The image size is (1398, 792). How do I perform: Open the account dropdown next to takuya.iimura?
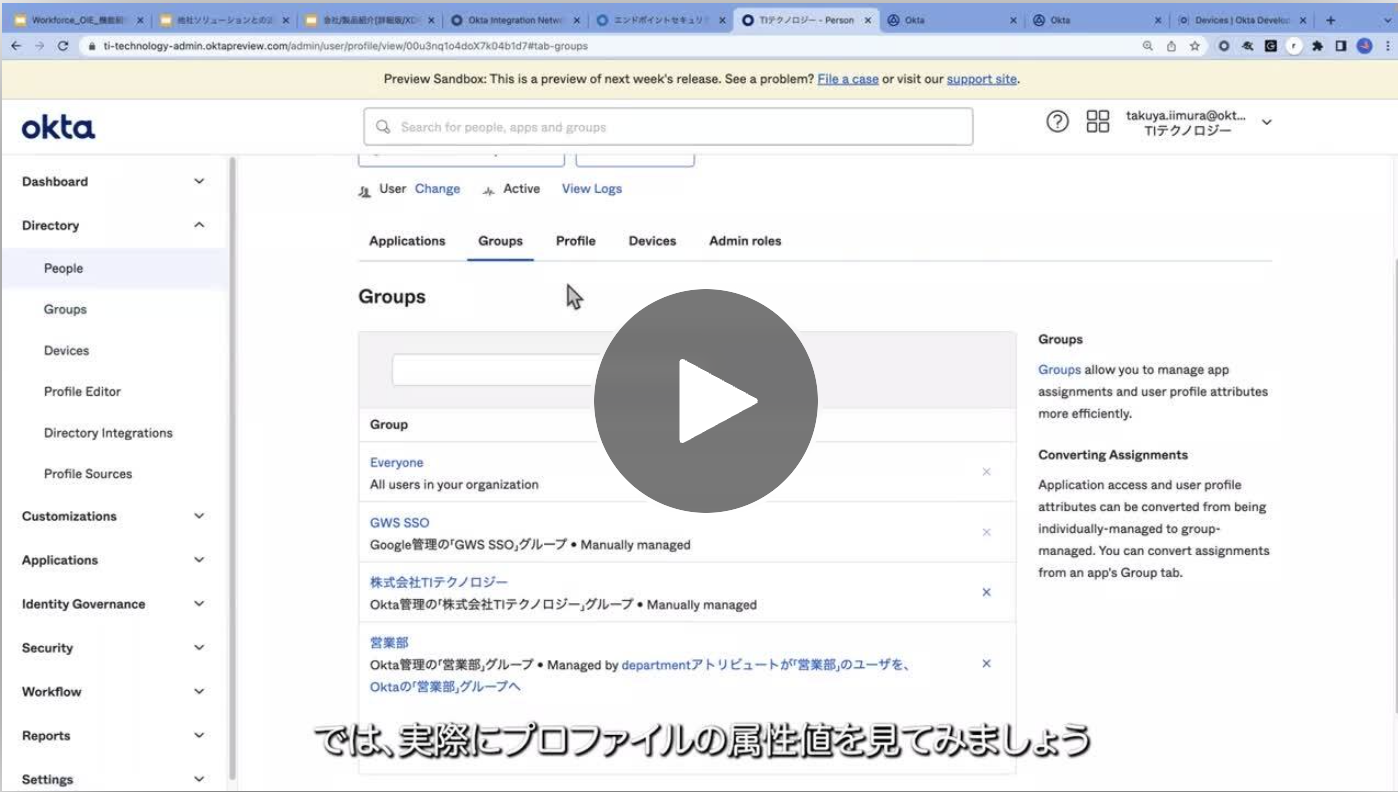point(1267,122)
